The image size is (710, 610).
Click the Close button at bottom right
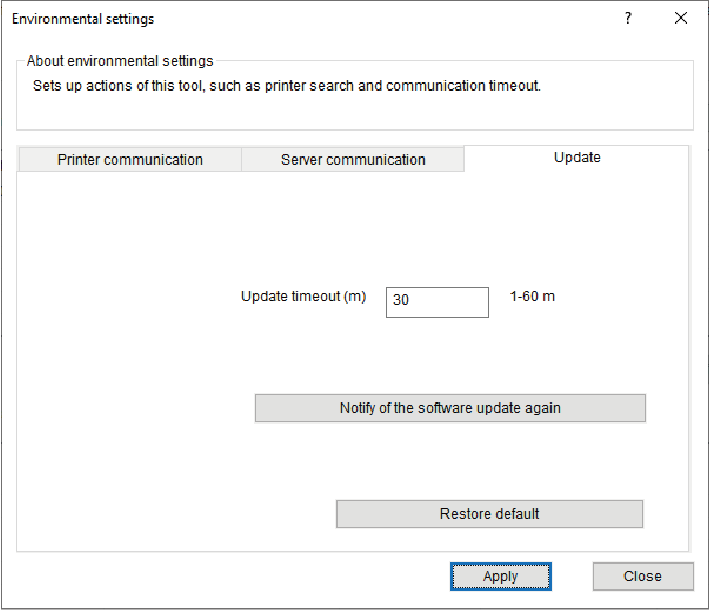click(642, 576)
